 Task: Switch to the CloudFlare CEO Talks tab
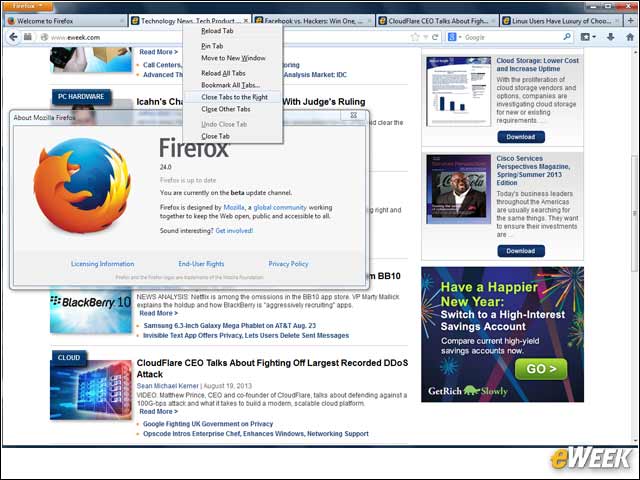click(437, 21)
